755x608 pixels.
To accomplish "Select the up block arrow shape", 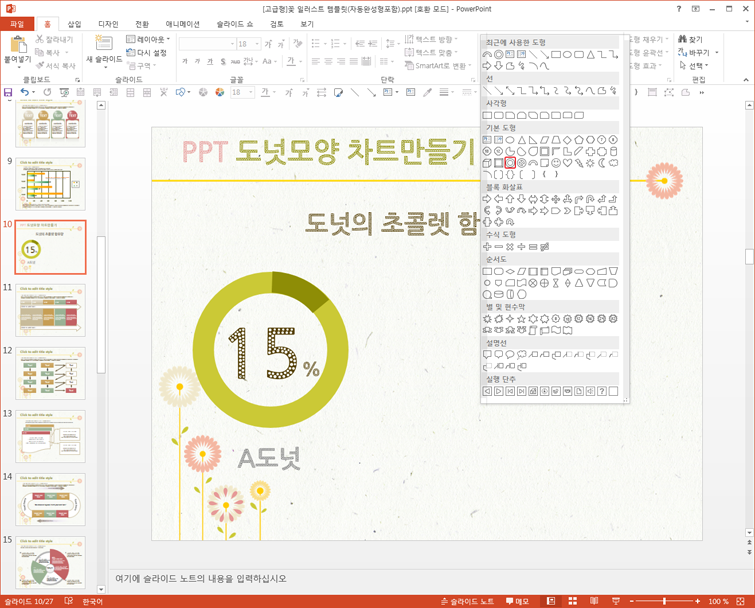I will point(510,199).
